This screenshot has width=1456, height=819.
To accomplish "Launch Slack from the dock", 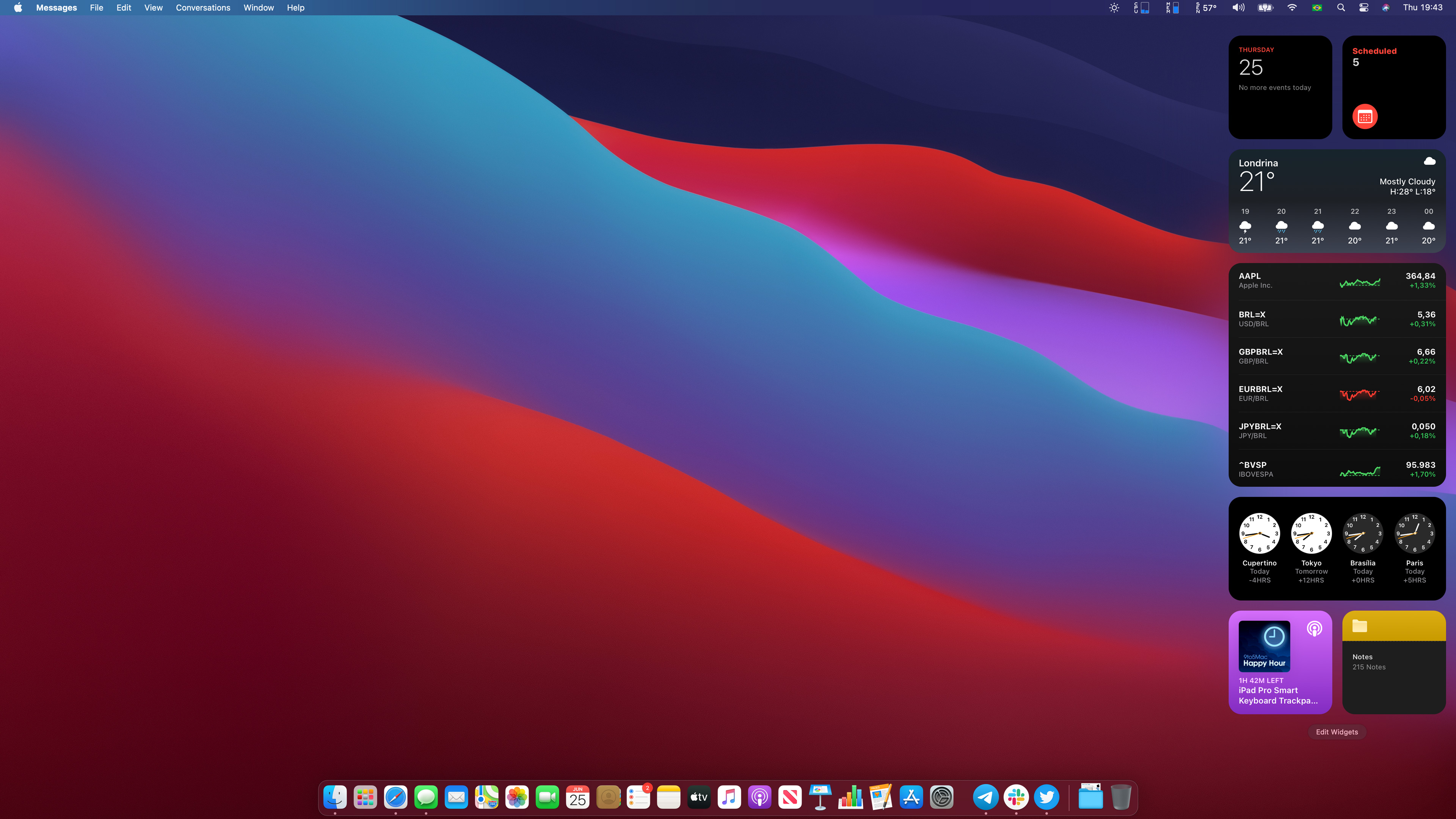I will [1016, 797].
